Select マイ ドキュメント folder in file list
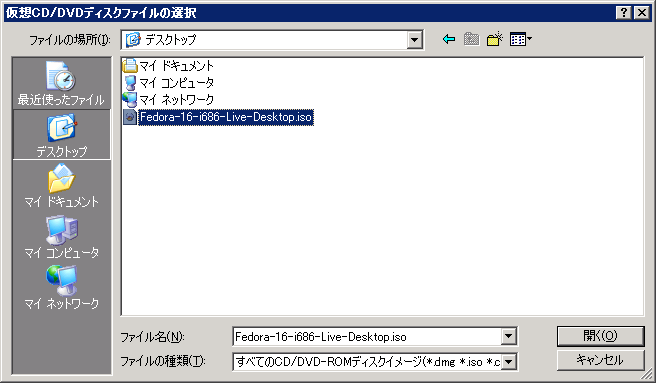Screen dimensions: 656x383 tap(168, 66)
